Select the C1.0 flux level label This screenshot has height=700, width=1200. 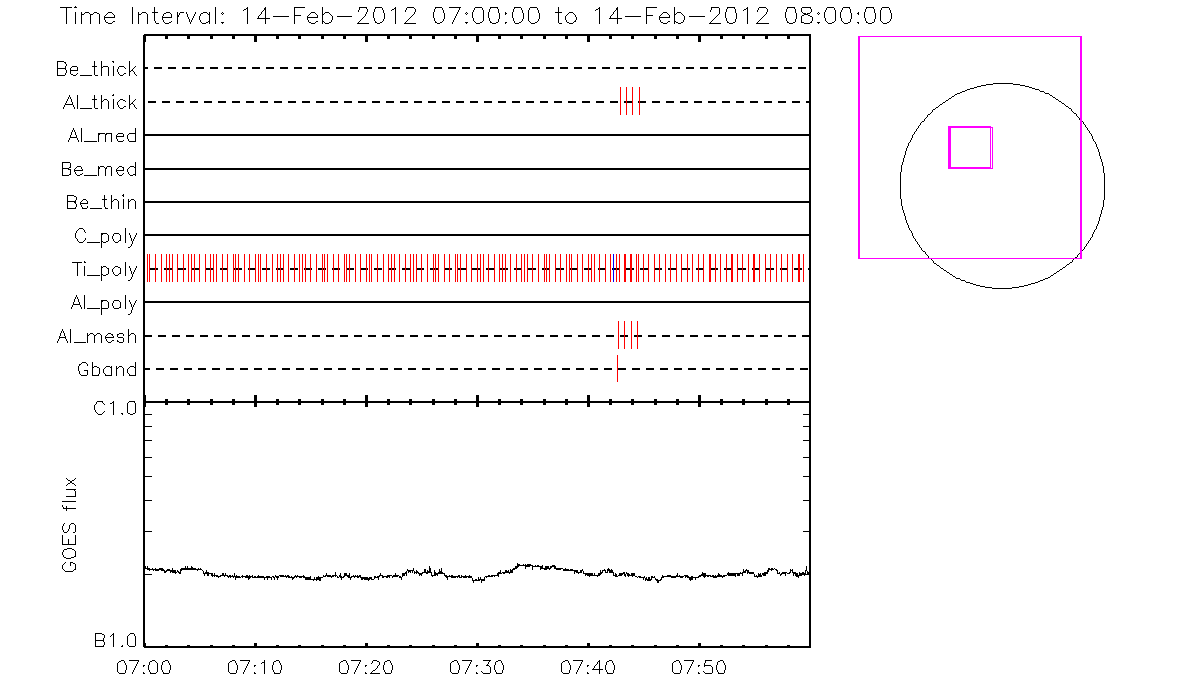tap(115, 409)
